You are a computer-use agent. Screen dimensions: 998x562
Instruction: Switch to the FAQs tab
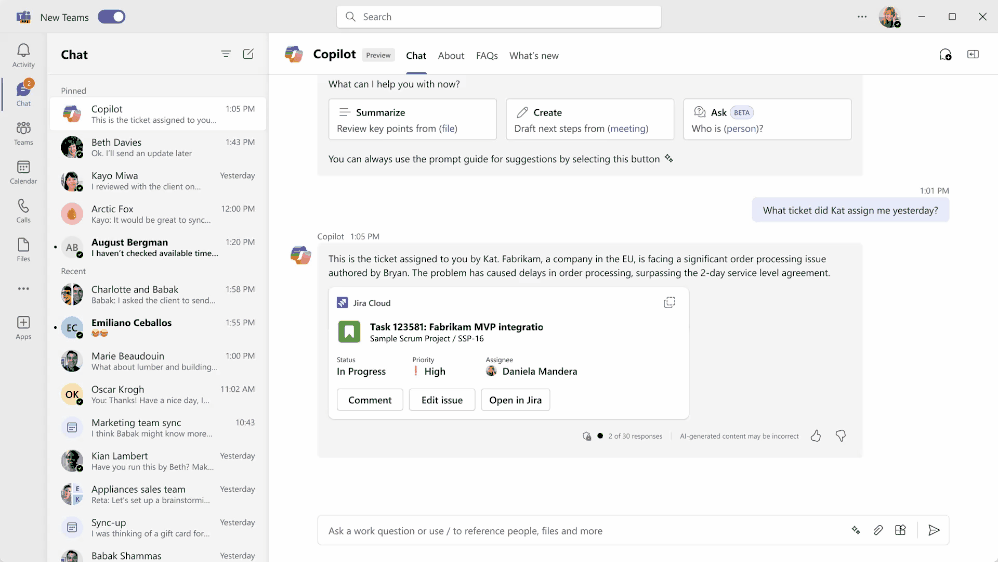(487, 55)
